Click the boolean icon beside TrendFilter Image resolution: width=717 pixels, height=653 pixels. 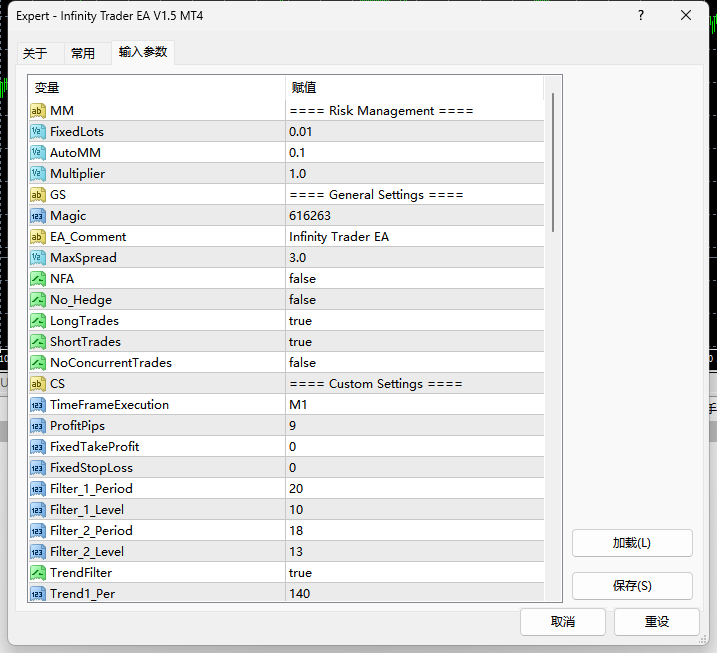[38, 573]
